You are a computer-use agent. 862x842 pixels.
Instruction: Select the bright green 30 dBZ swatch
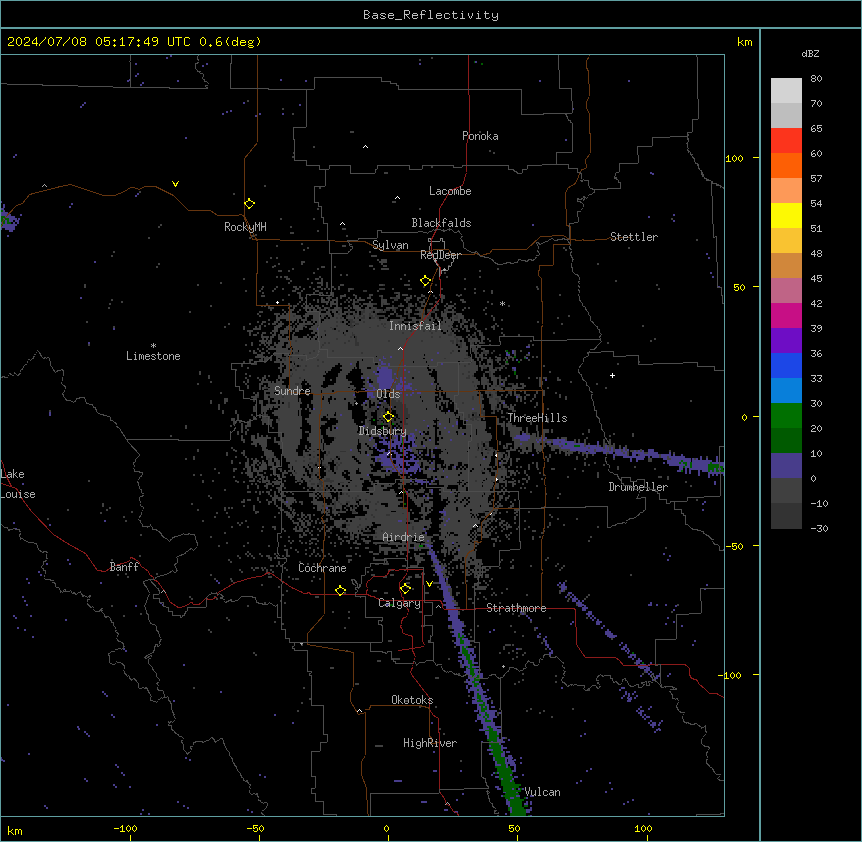pyautogui.click(x=786, y=415)
